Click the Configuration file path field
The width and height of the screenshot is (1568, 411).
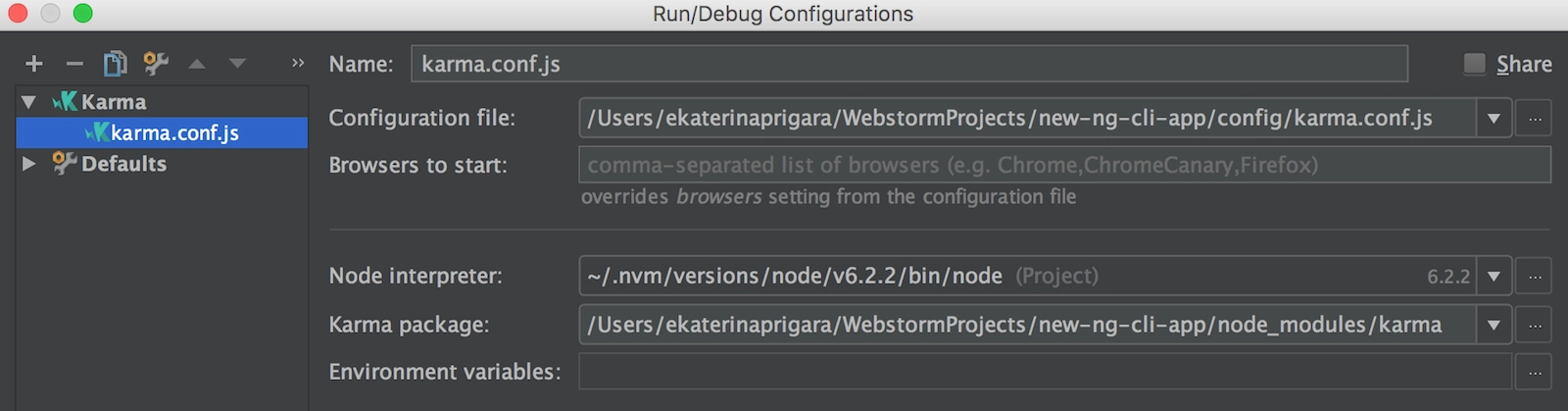click(1028, 118)
